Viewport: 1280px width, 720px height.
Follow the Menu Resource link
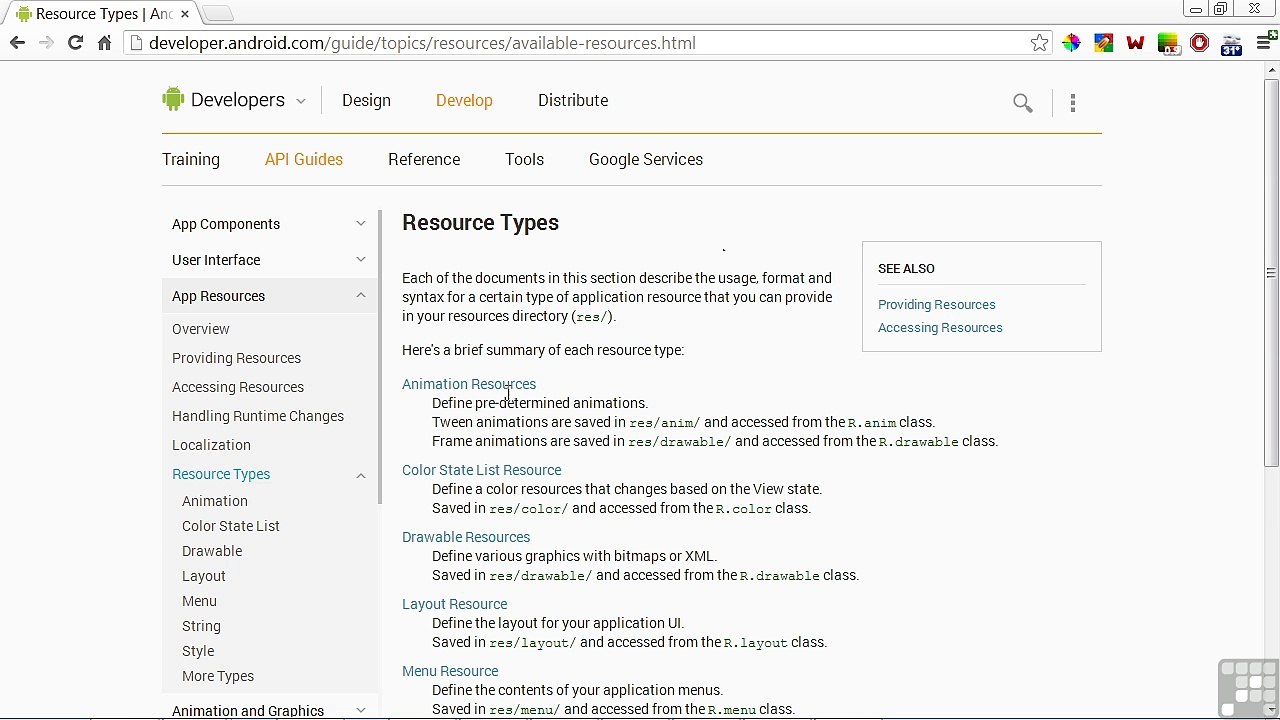pyautogui.click(x=450, y=671)
